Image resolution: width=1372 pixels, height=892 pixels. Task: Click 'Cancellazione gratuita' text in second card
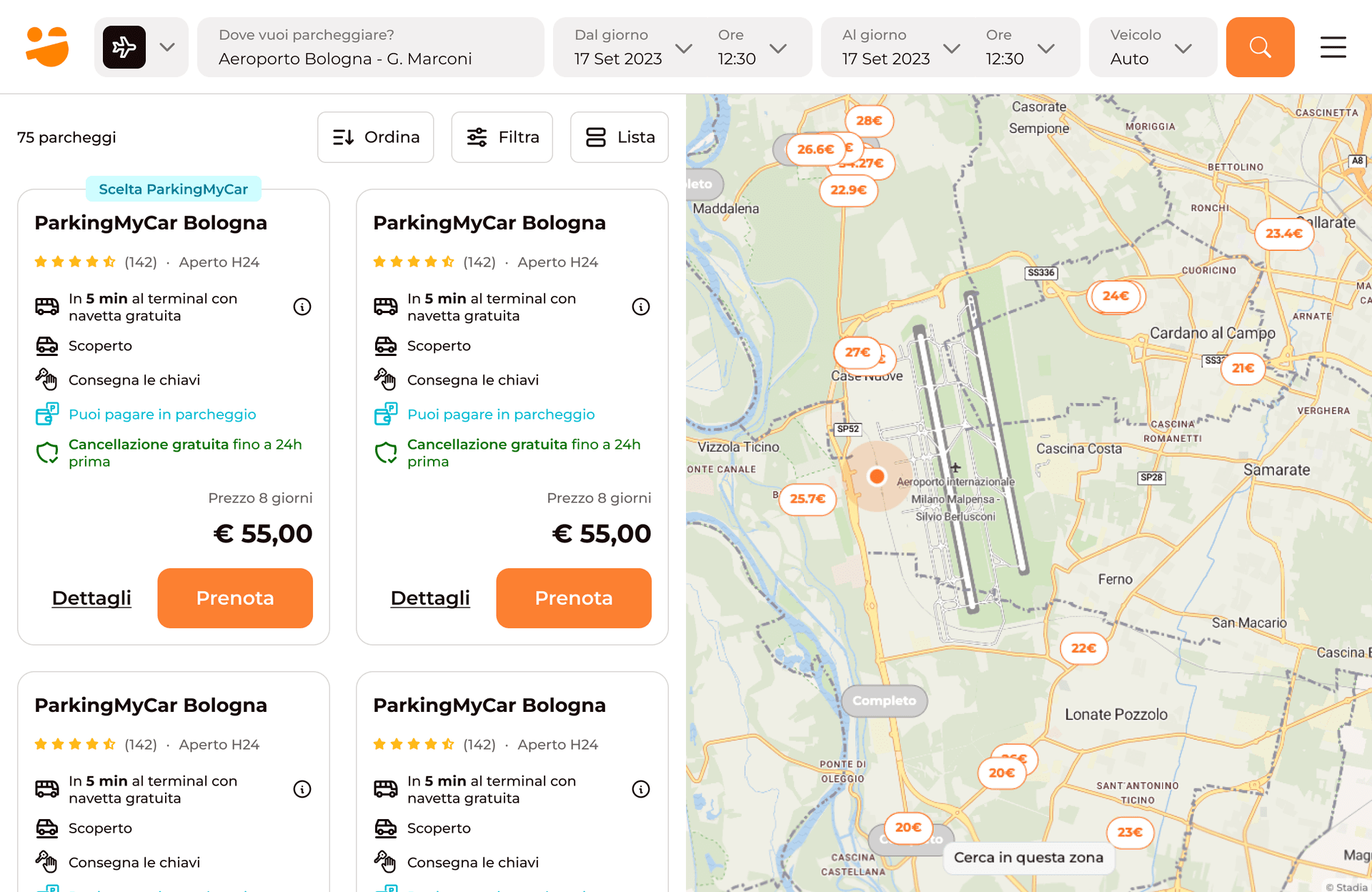487,445
